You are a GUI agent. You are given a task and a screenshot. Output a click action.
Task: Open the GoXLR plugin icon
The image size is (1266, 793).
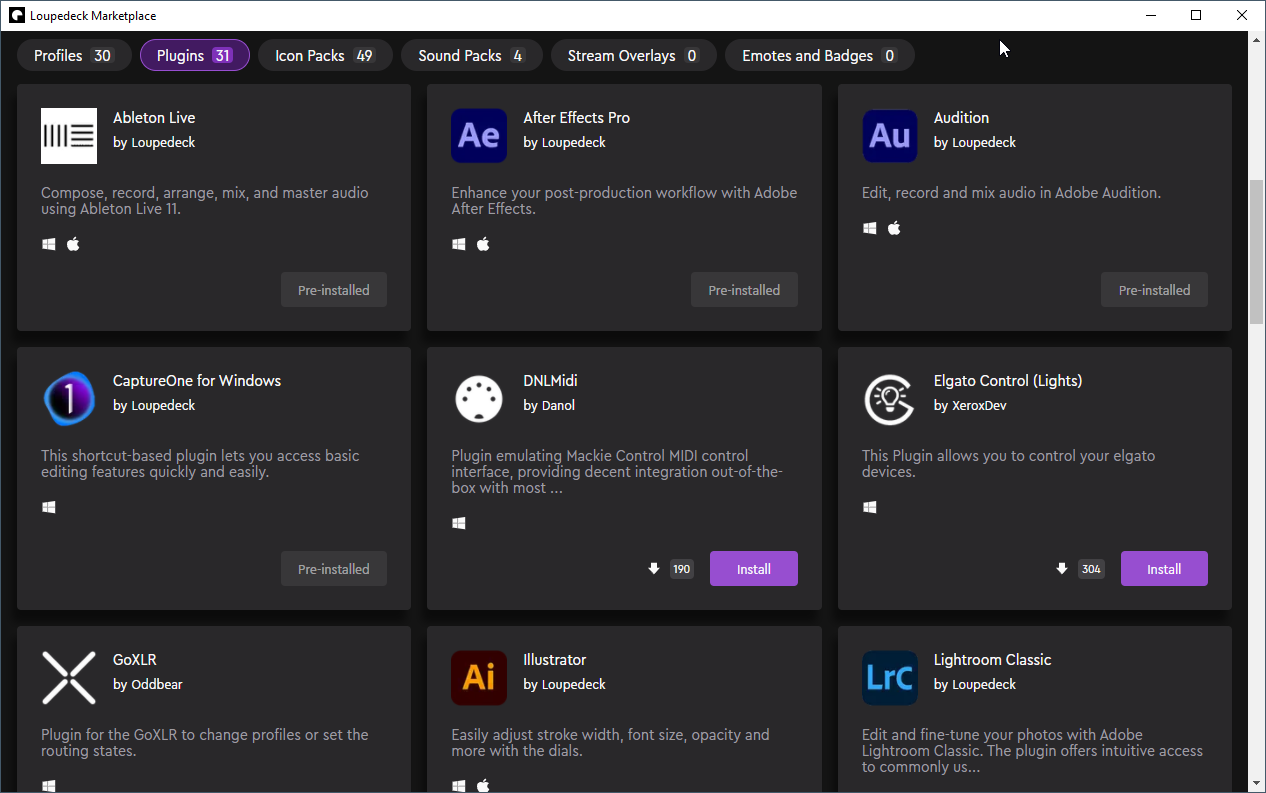(69, 678)
